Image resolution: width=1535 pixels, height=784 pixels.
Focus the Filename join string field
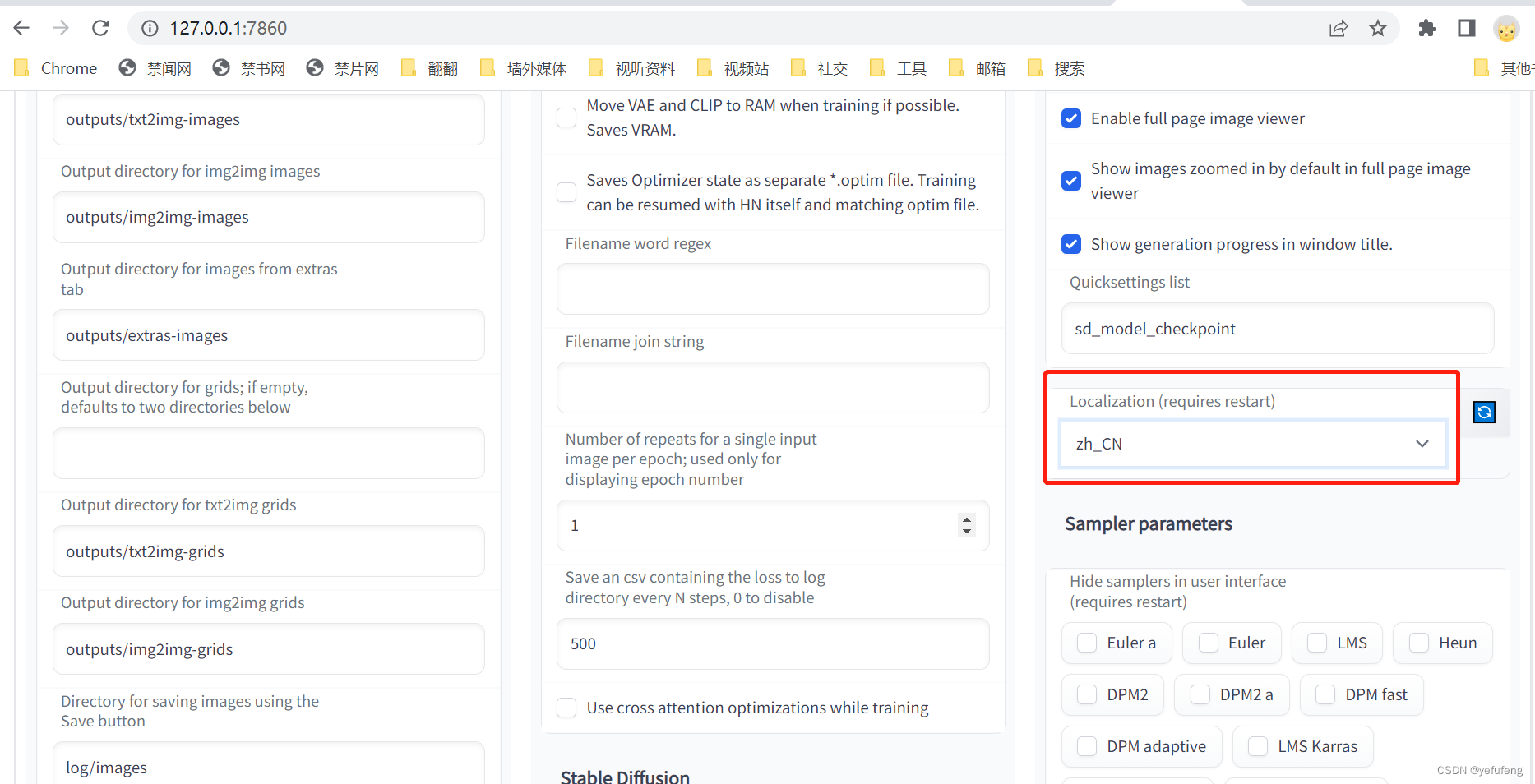773,387
